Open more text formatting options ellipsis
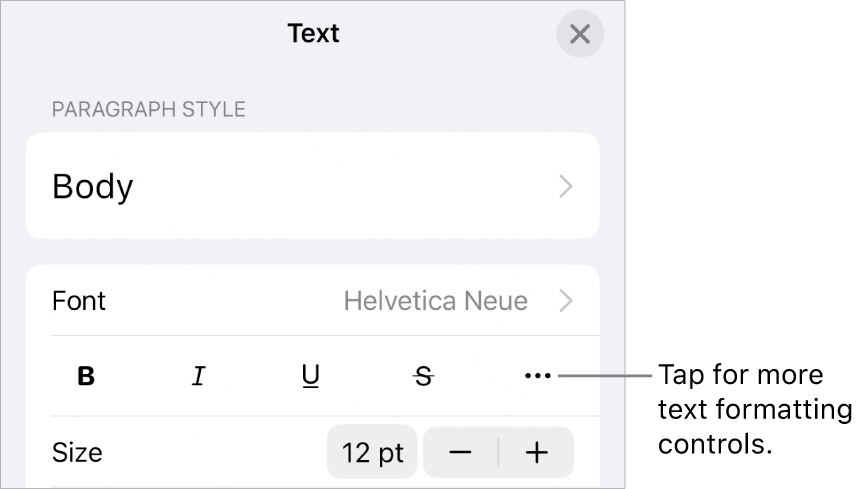Screen dimensions: 860x489 pyautogui.click(x=537, y=377)
